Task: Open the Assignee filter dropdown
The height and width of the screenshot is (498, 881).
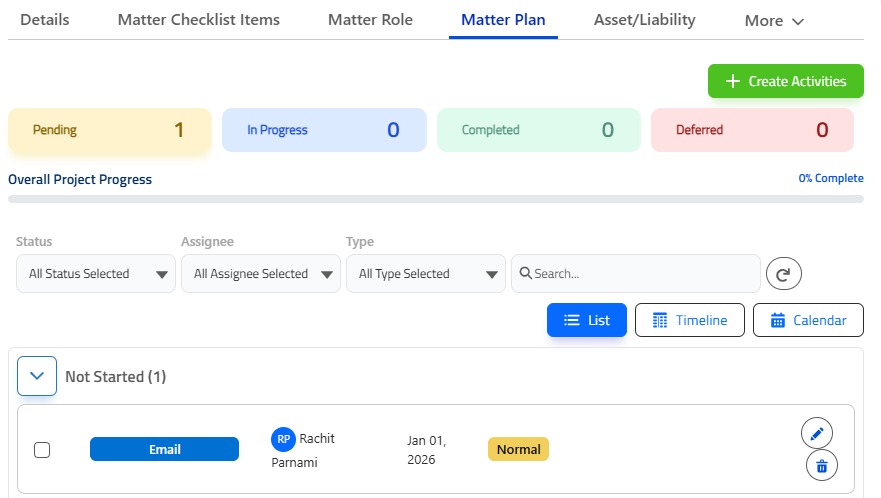Action: [261, 274]
